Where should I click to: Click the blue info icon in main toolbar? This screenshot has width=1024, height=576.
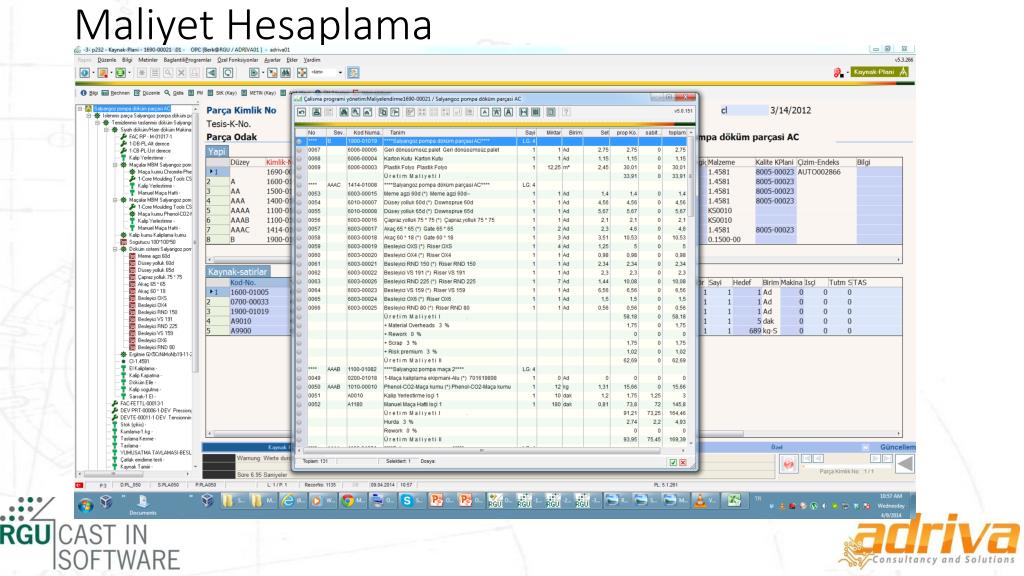(85, 73)
